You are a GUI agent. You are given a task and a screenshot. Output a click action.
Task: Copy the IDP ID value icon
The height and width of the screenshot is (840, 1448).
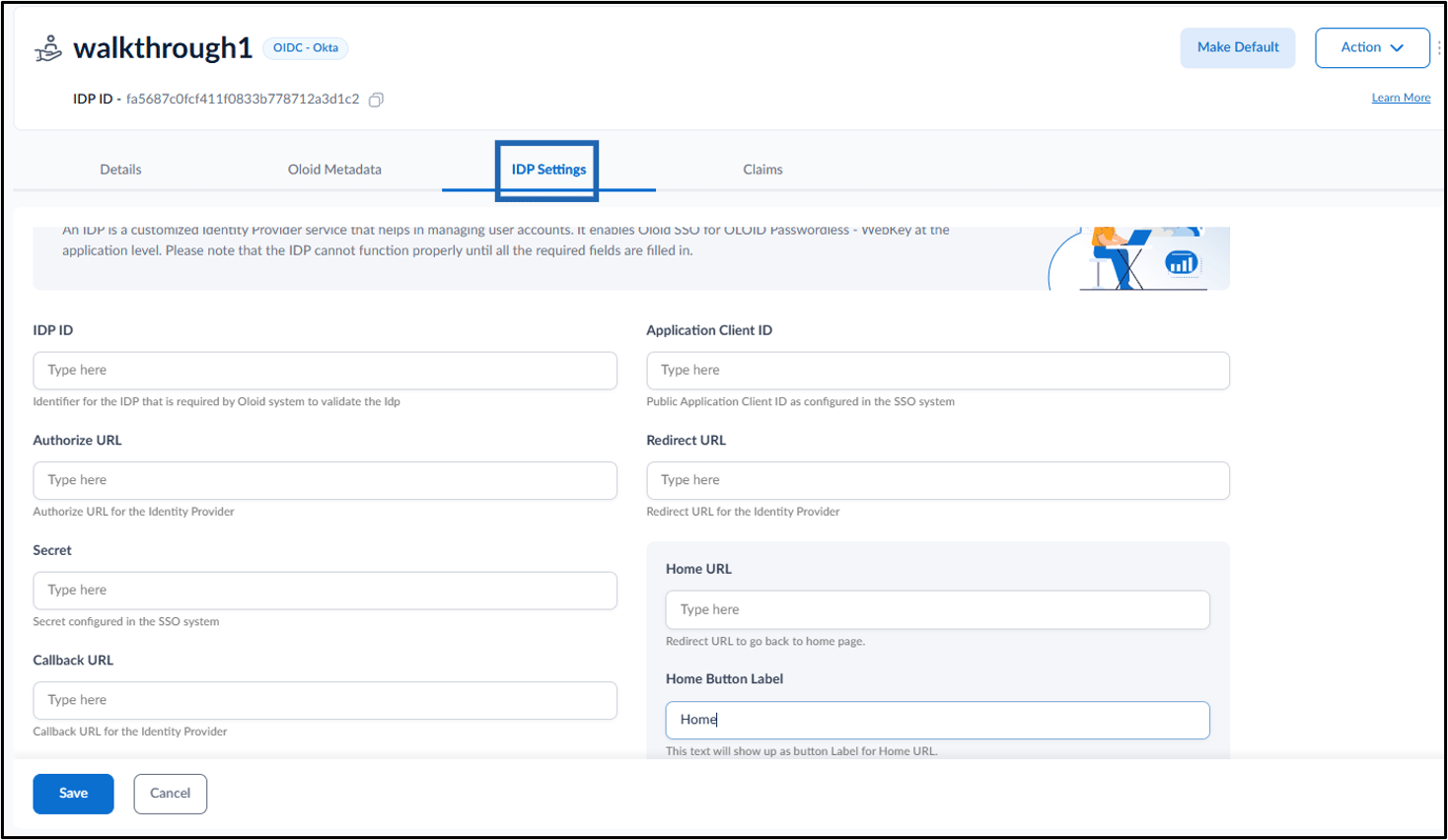(376, 100)
